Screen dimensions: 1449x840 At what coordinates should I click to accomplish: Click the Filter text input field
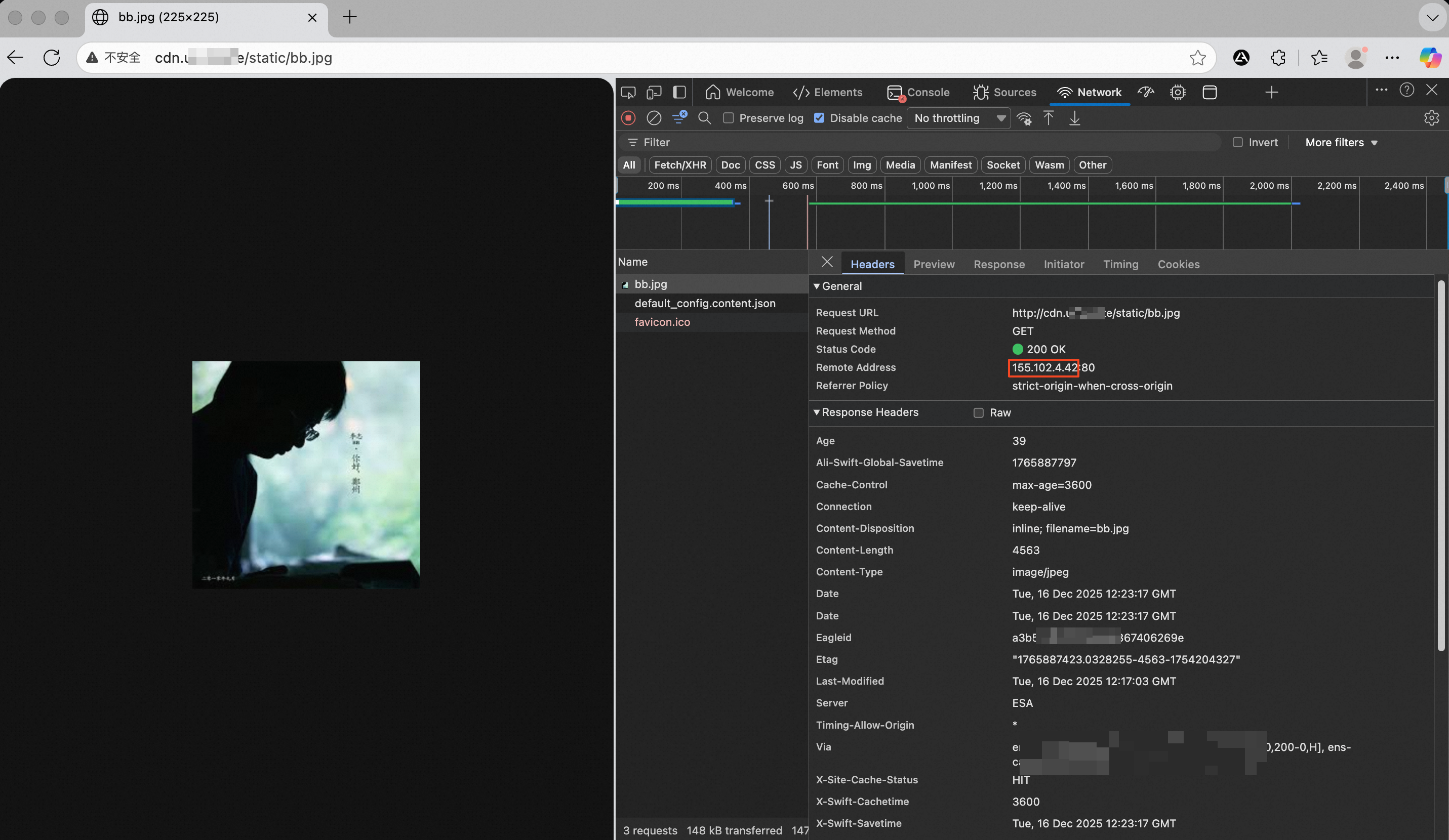tap(920, 143)
